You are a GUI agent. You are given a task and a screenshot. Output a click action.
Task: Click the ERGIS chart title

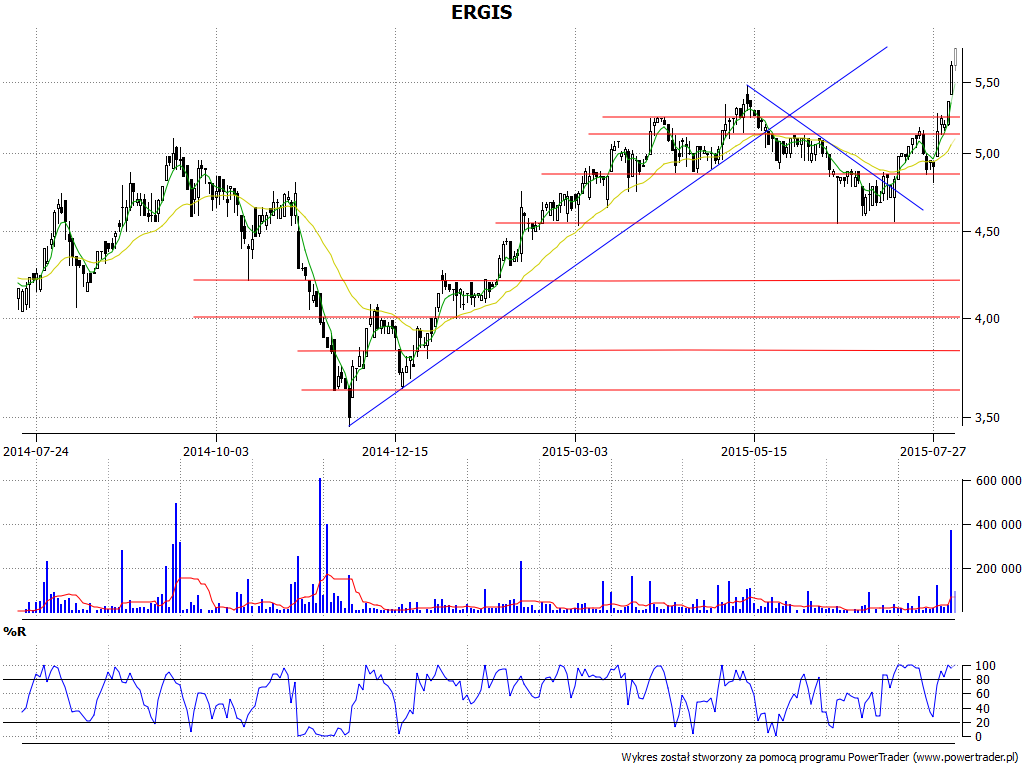[x=482, y=12]
